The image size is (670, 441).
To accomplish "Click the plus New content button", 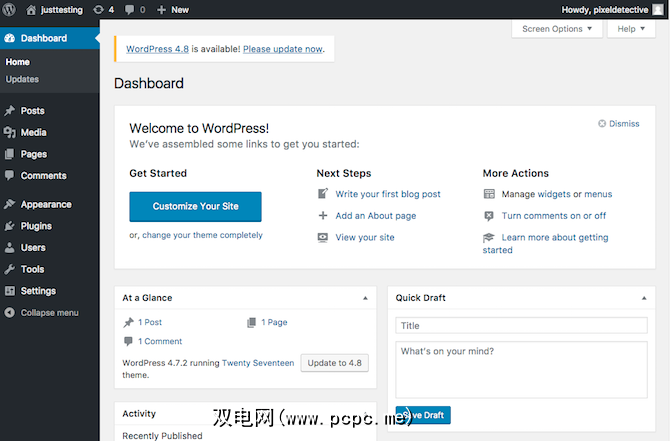I will (173, 9).
